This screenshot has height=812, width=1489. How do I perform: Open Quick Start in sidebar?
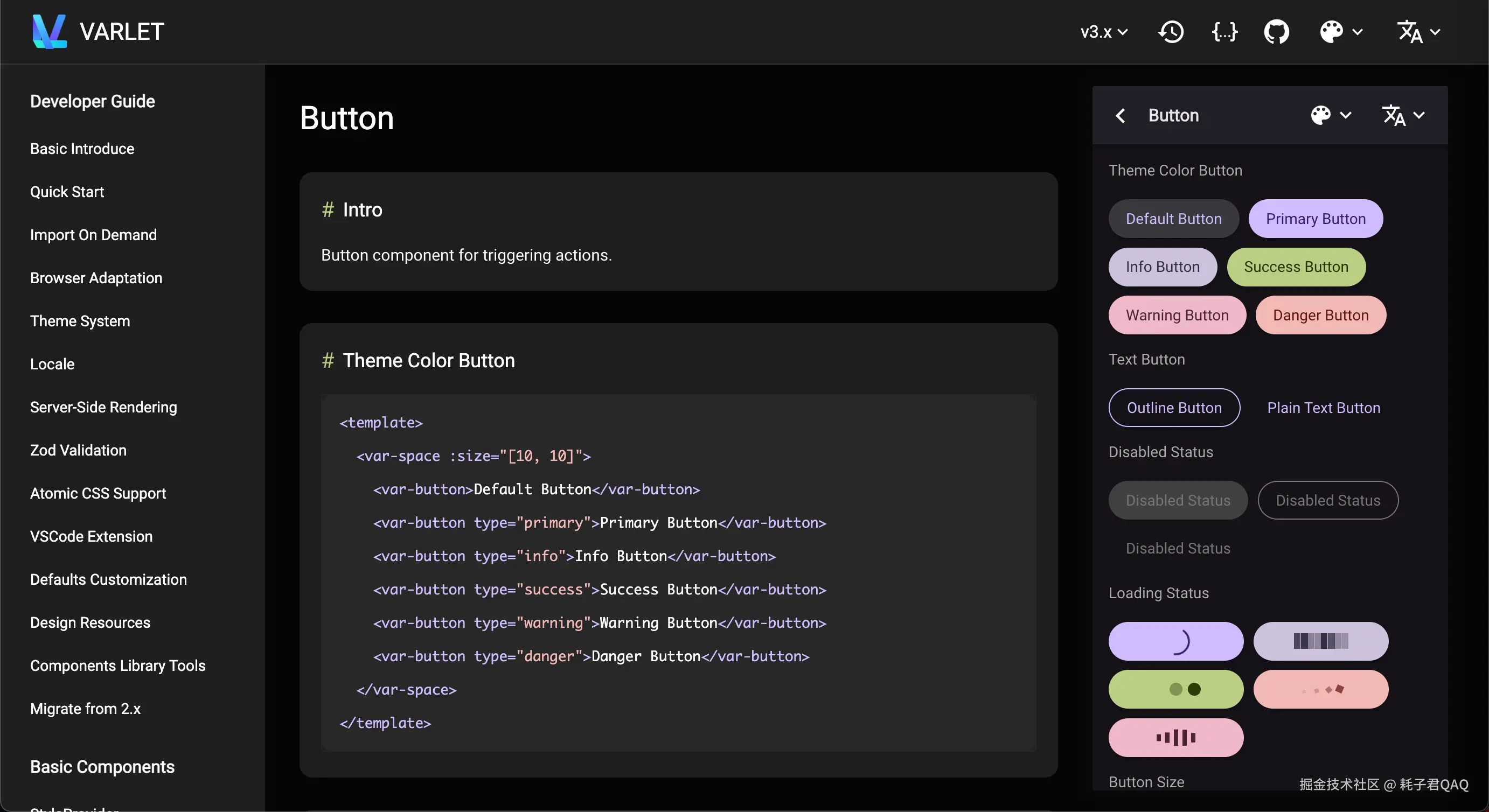pos(67,192)
